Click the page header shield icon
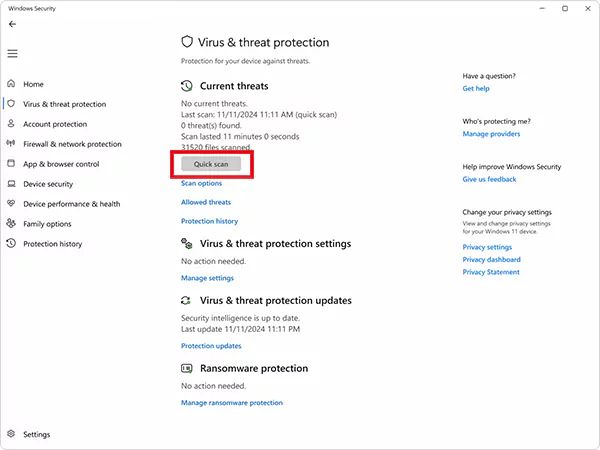Screen dimensions: 600x450 187,42
